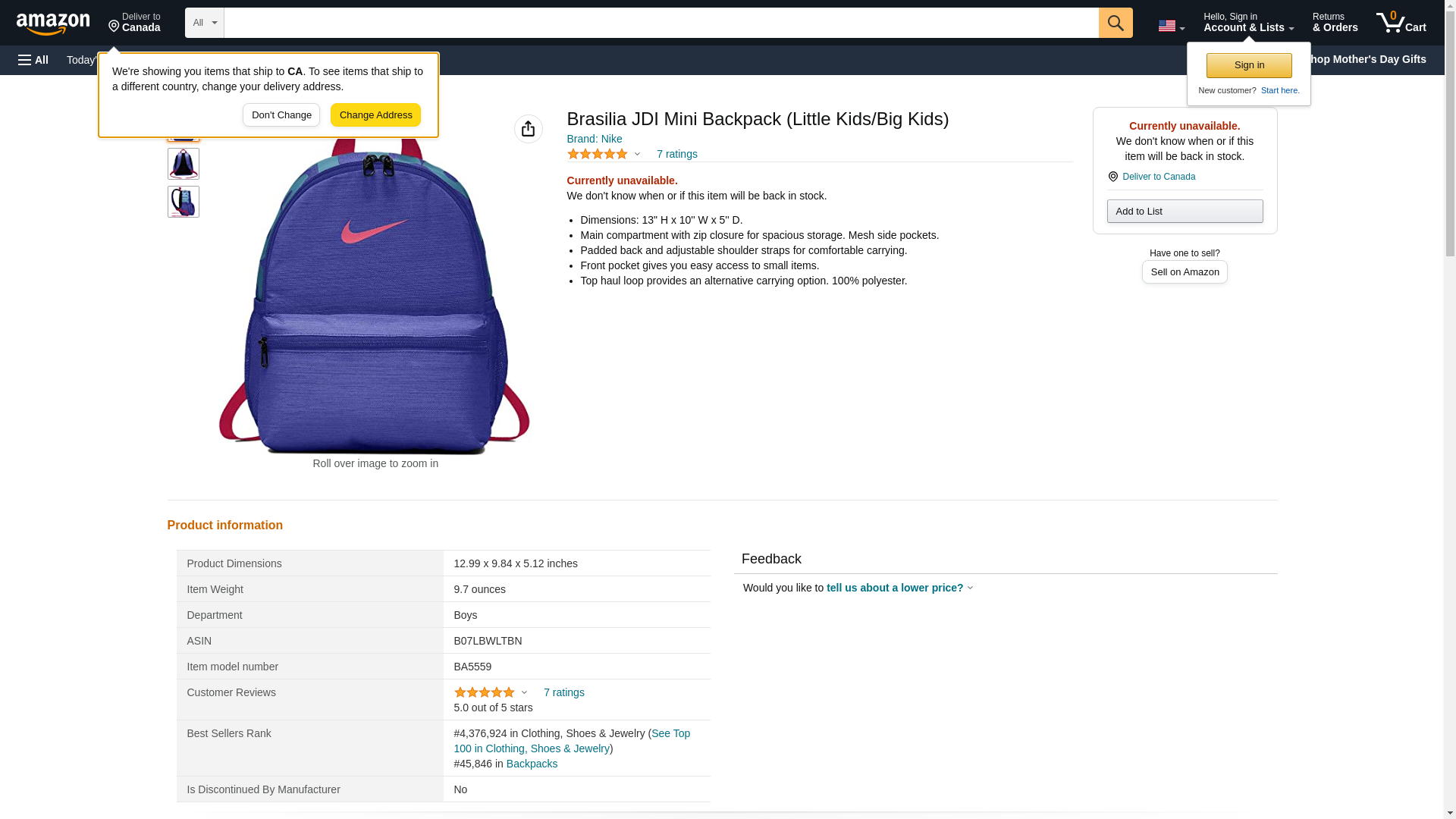
Task: Click the search magnifier button
Action: 1115,23
